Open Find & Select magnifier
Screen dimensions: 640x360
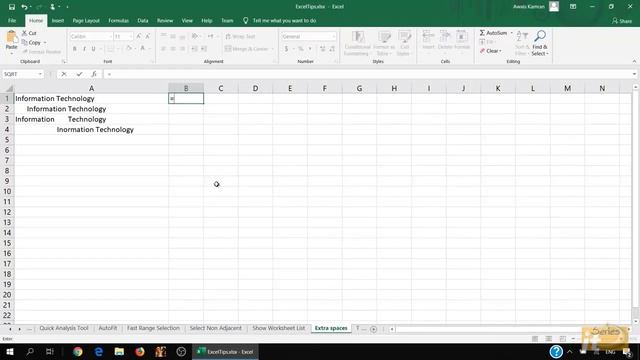[540, 43]
